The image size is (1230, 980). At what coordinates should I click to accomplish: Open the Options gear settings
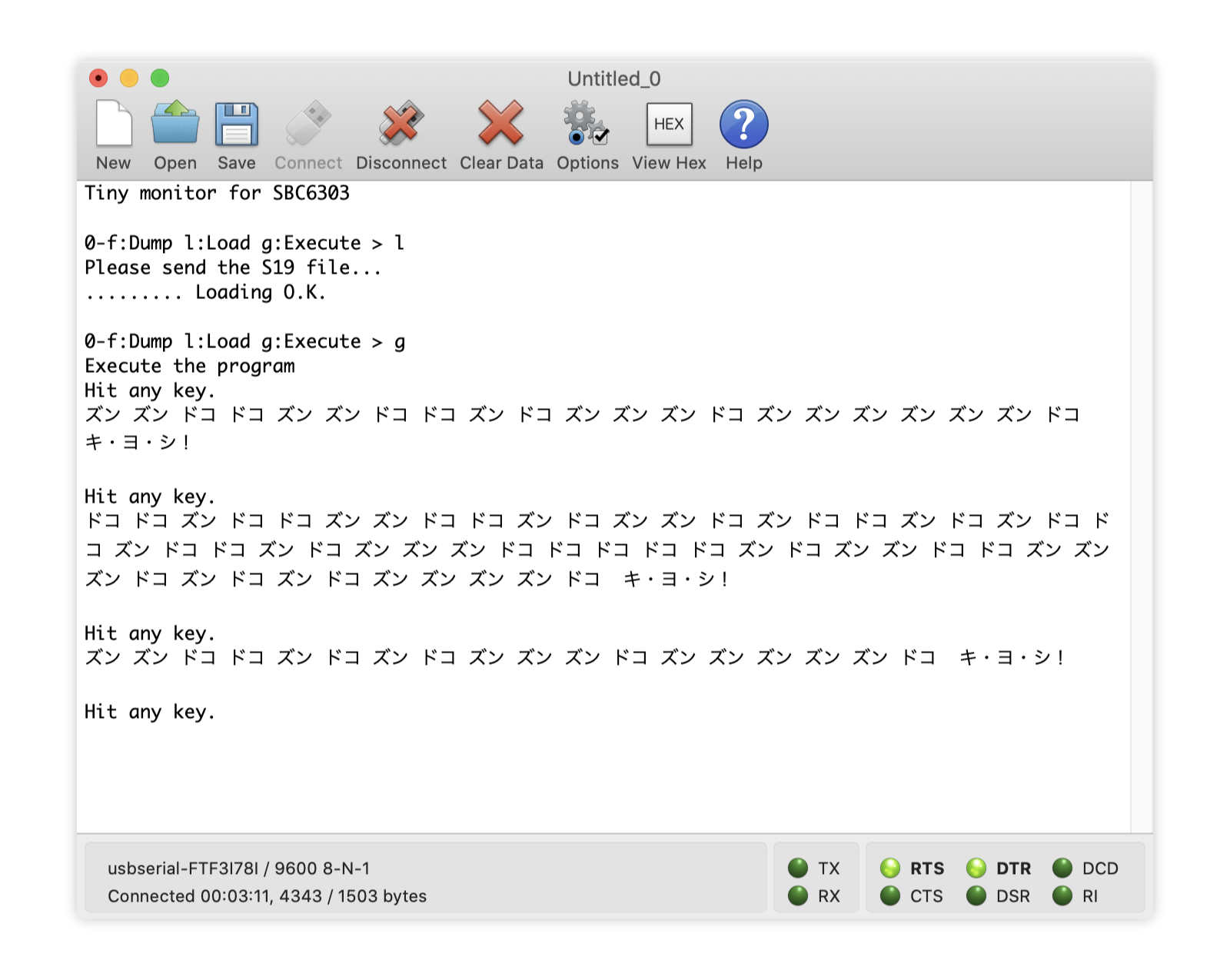click(x=587, y=125)
